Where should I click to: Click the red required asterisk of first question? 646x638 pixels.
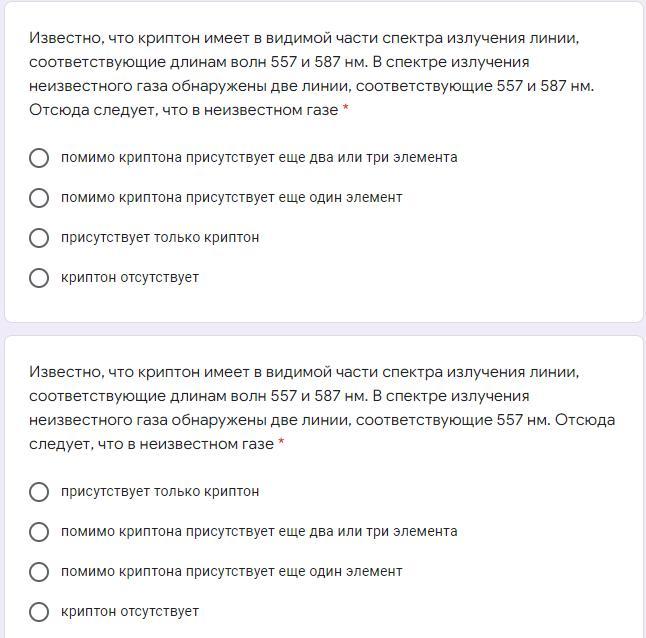click(346, 109)
